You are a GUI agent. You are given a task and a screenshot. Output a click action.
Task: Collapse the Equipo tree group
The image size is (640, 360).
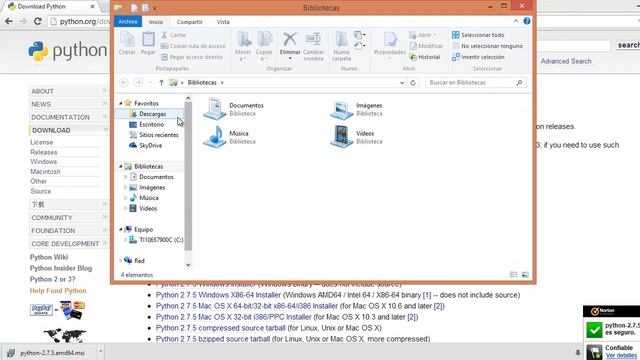pyautogui.click(x=121, y=229)
